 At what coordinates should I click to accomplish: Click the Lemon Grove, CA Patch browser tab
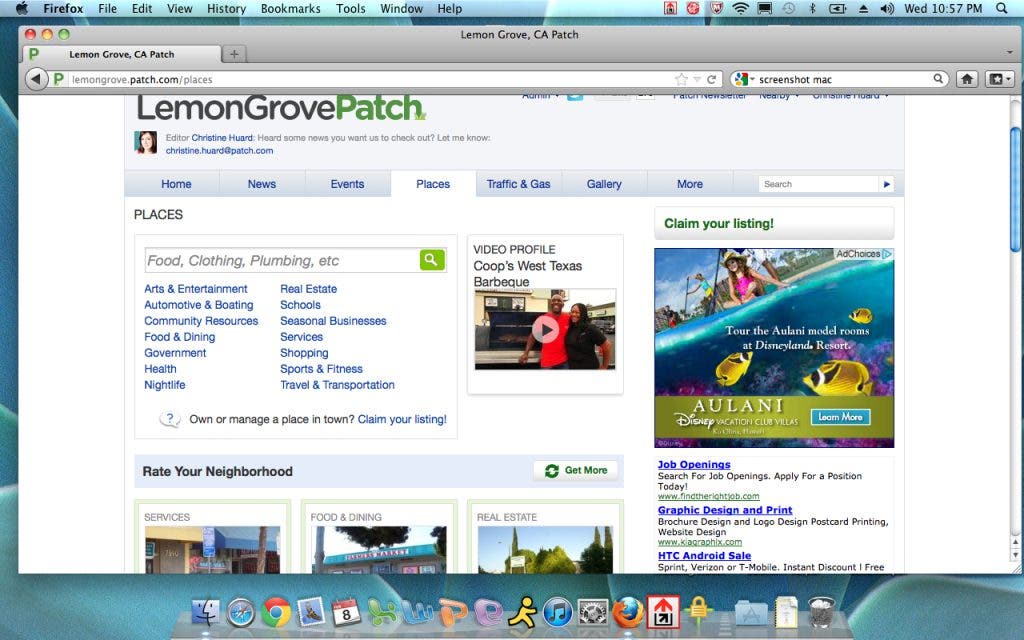tap(121, 54)
